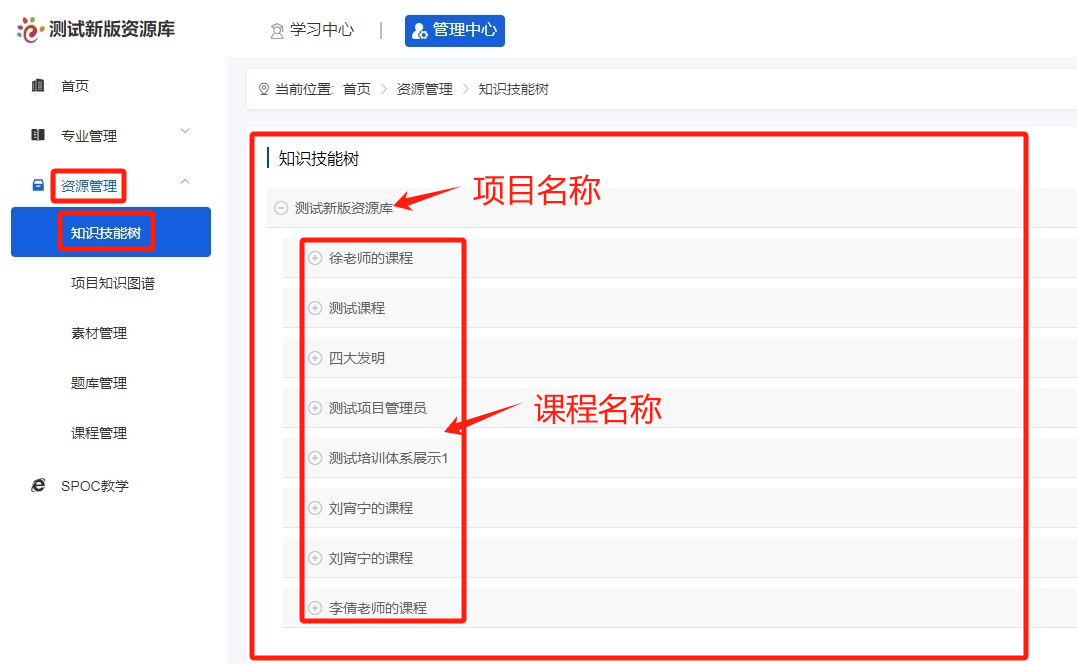
Task: Select the 徐老师的课程 row text
Action: click(x=371, y=258)
